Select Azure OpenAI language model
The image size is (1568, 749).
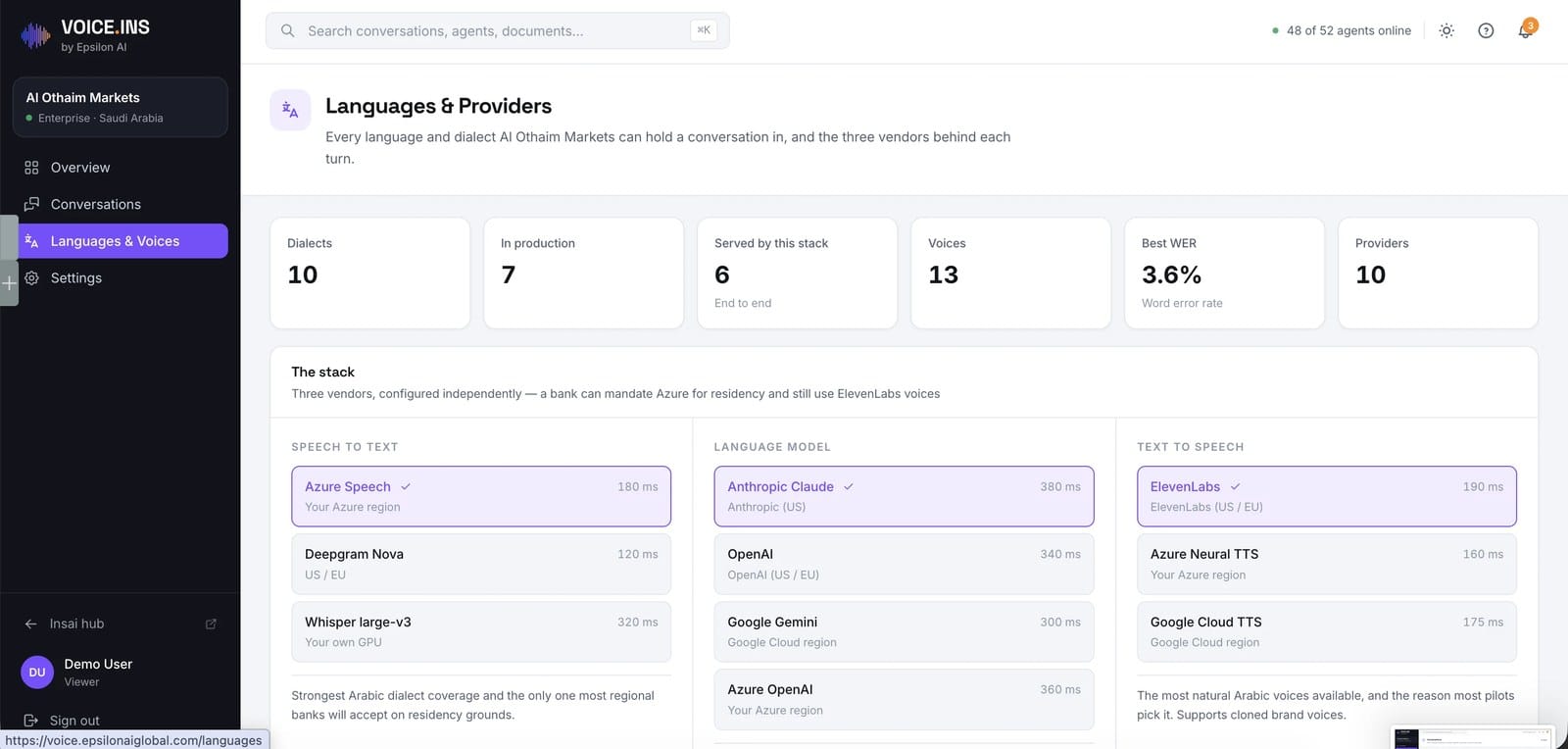point(904,699)
